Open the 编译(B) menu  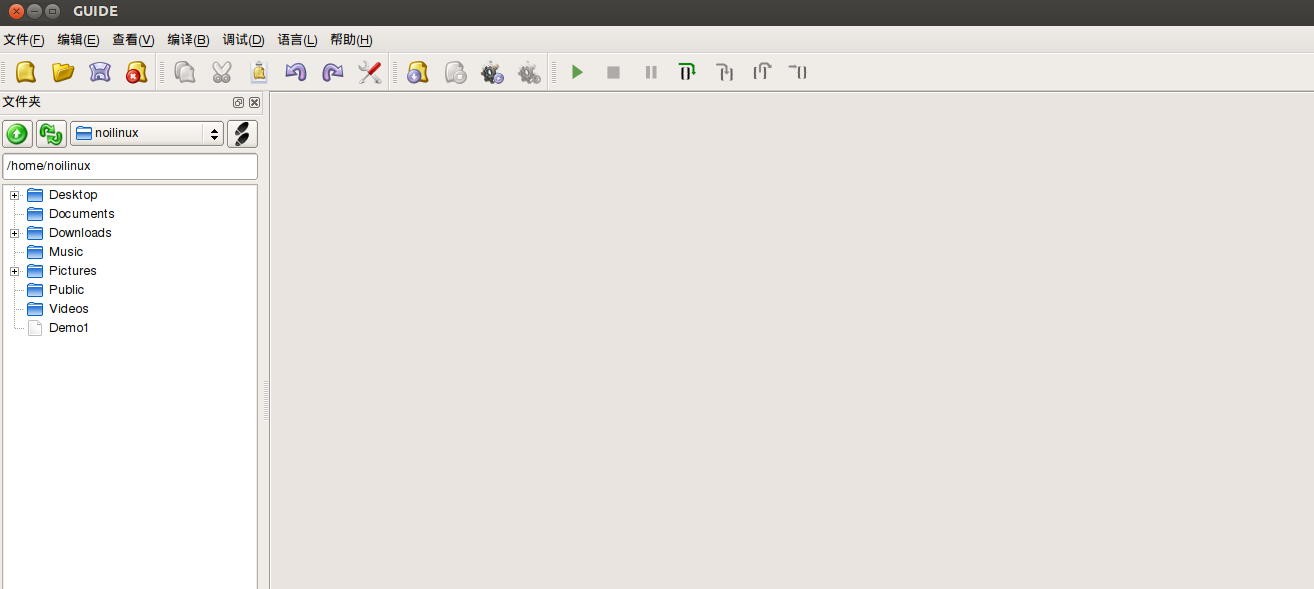[188, 40]
